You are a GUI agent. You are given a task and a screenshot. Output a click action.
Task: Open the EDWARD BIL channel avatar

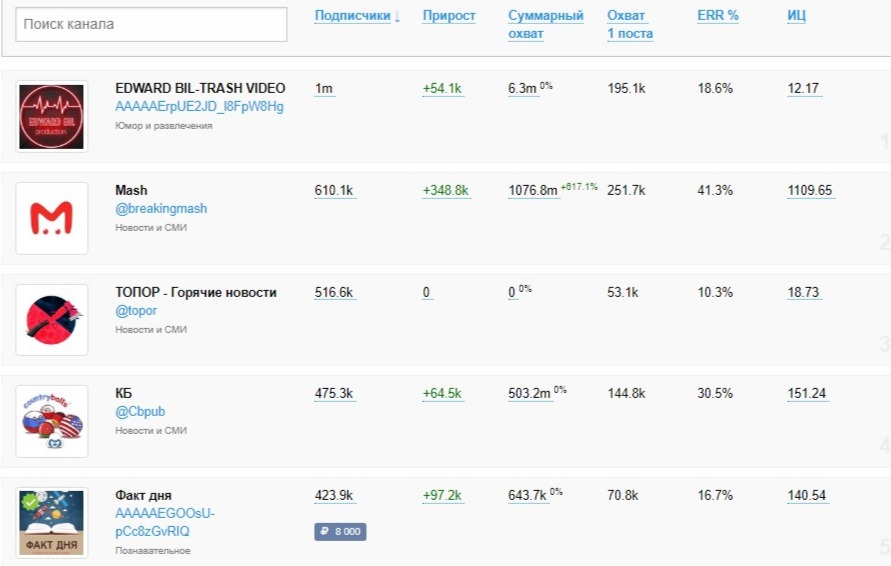click(x=52, y=117)
